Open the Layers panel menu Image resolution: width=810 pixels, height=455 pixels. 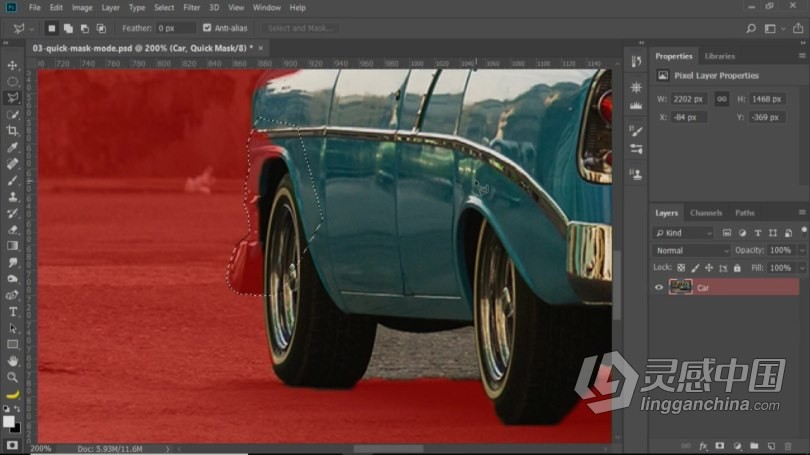coord(802,212)
